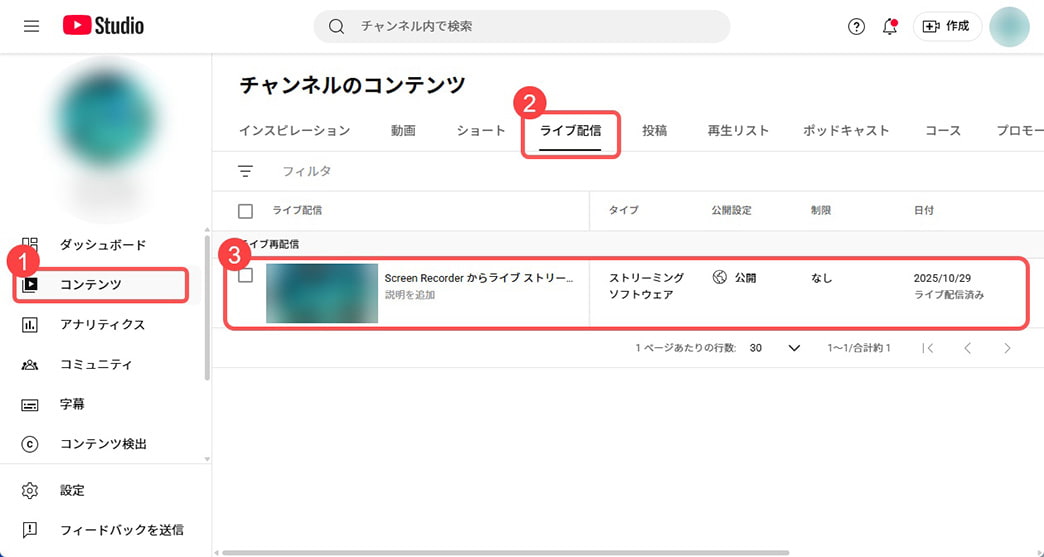Click the ダッシュボード dashboard icon

pyautogui.click(x=30, y=245)
